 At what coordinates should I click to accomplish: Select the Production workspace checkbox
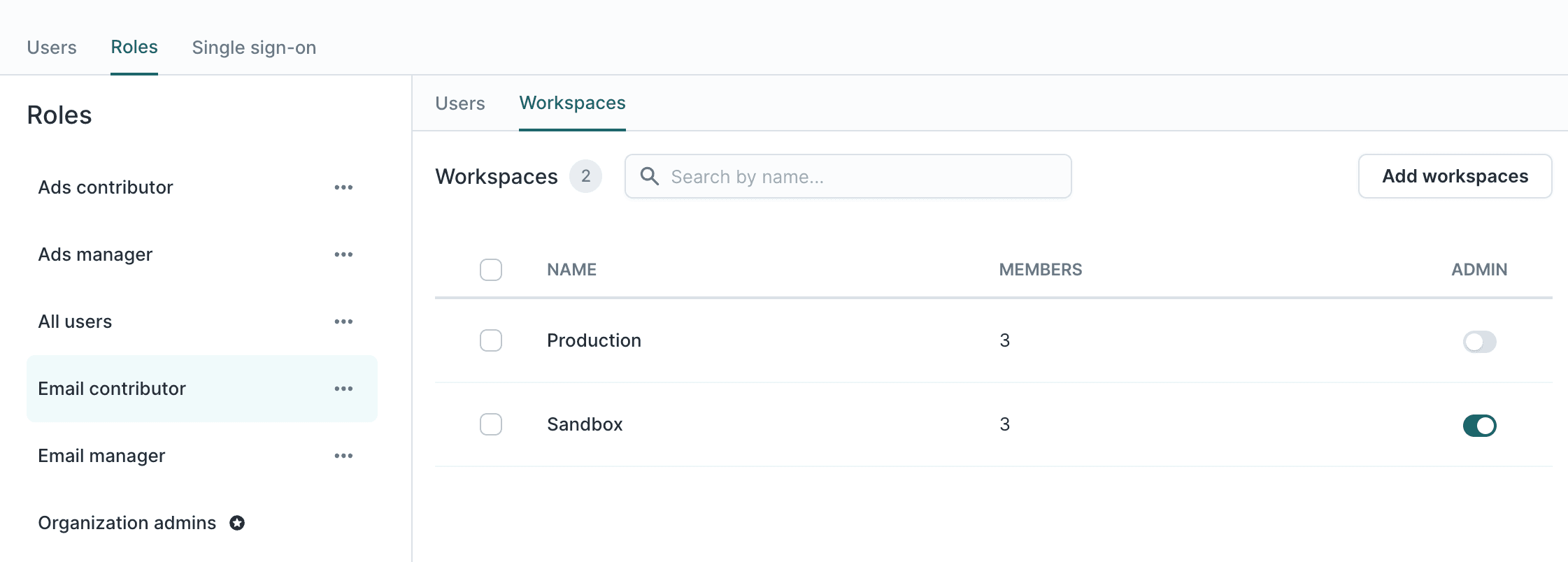pos(491,340)
